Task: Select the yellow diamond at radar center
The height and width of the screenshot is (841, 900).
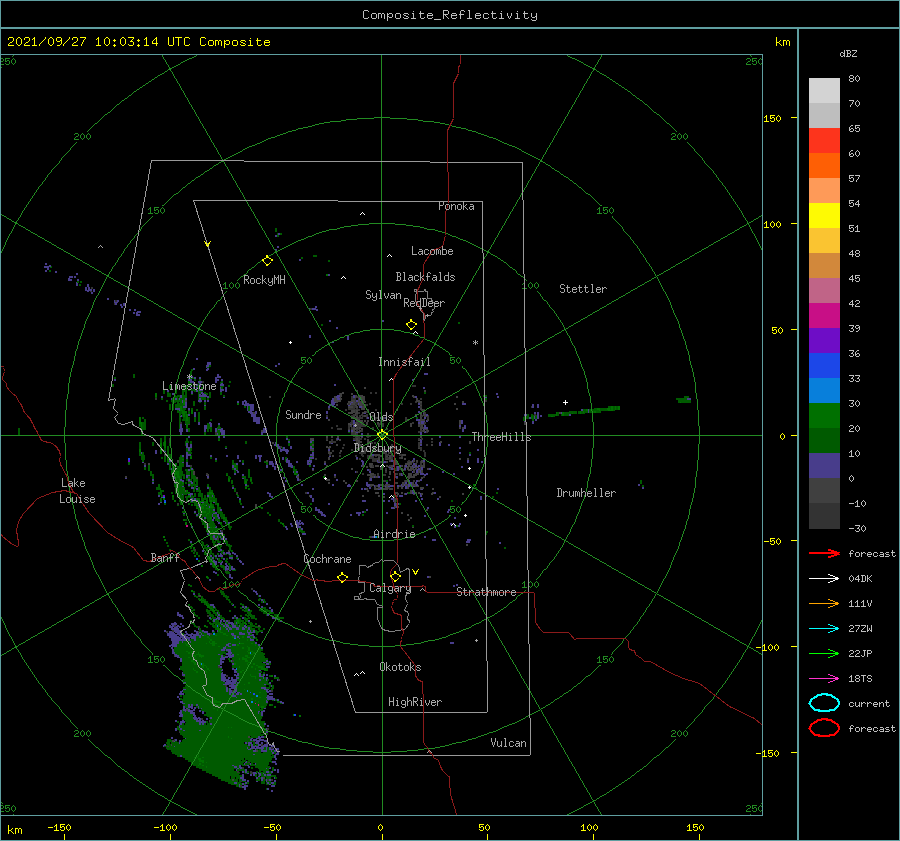Action: pyautogui.click(x=382, y=435)
